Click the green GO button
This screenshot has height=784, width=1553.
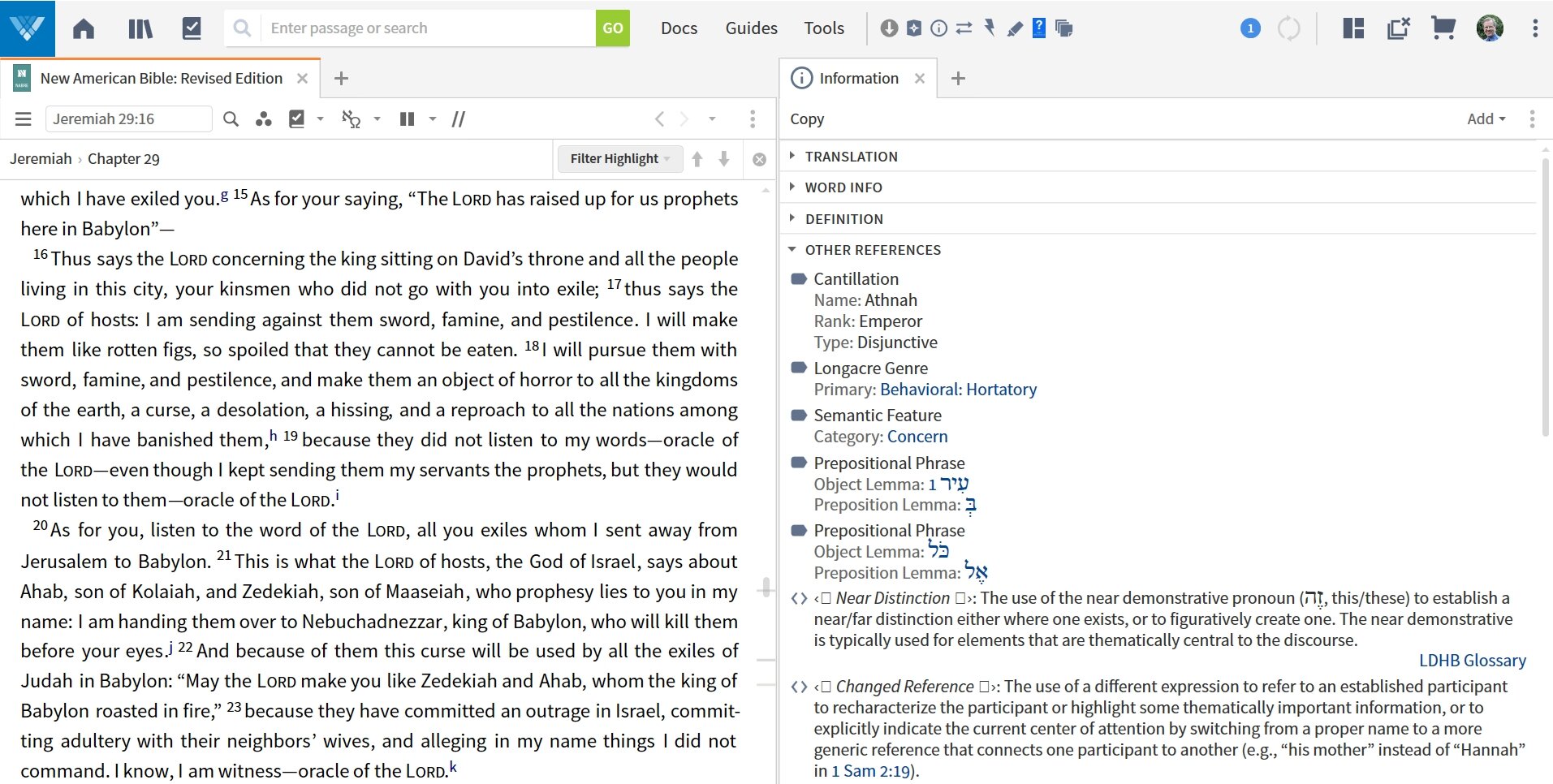pyautogui.click(x=613, y=28)
